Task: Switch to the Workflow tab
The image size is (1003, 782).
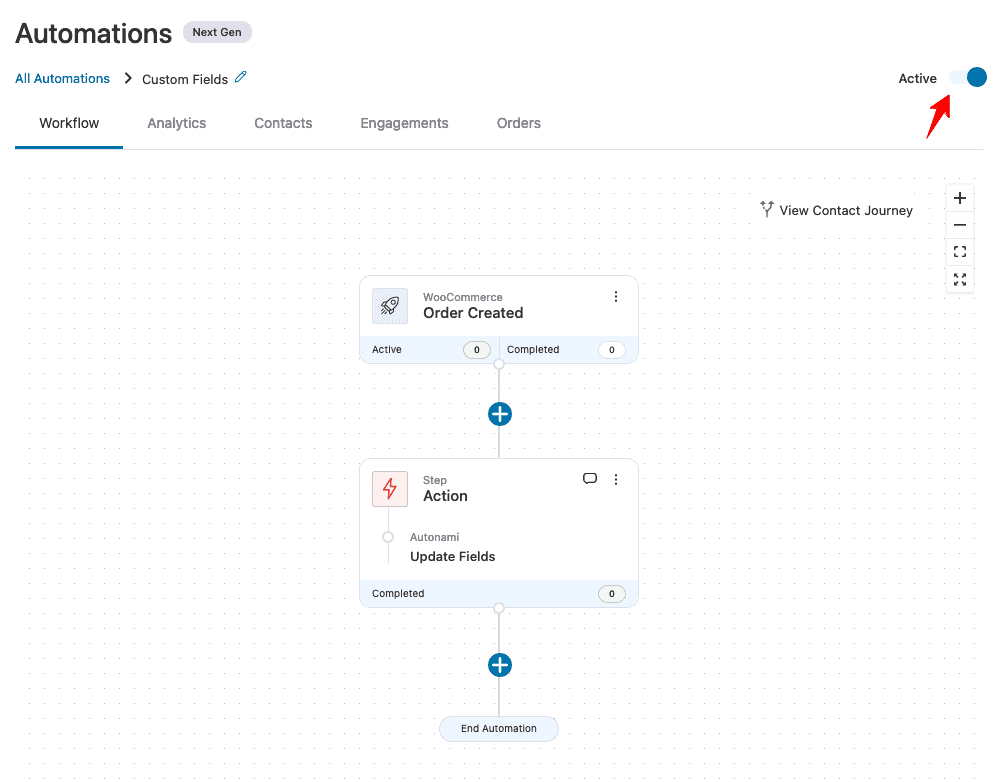Action: (69, 123)
